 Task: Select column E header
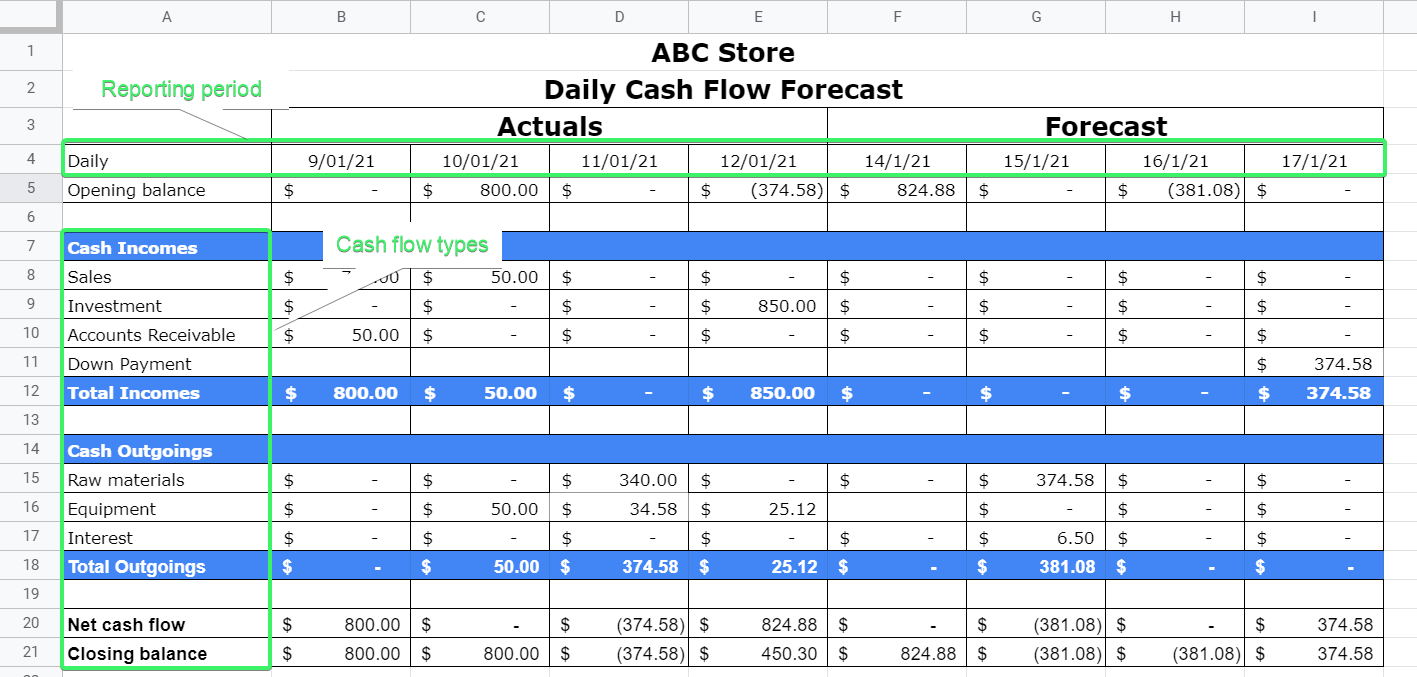point(758,16)
